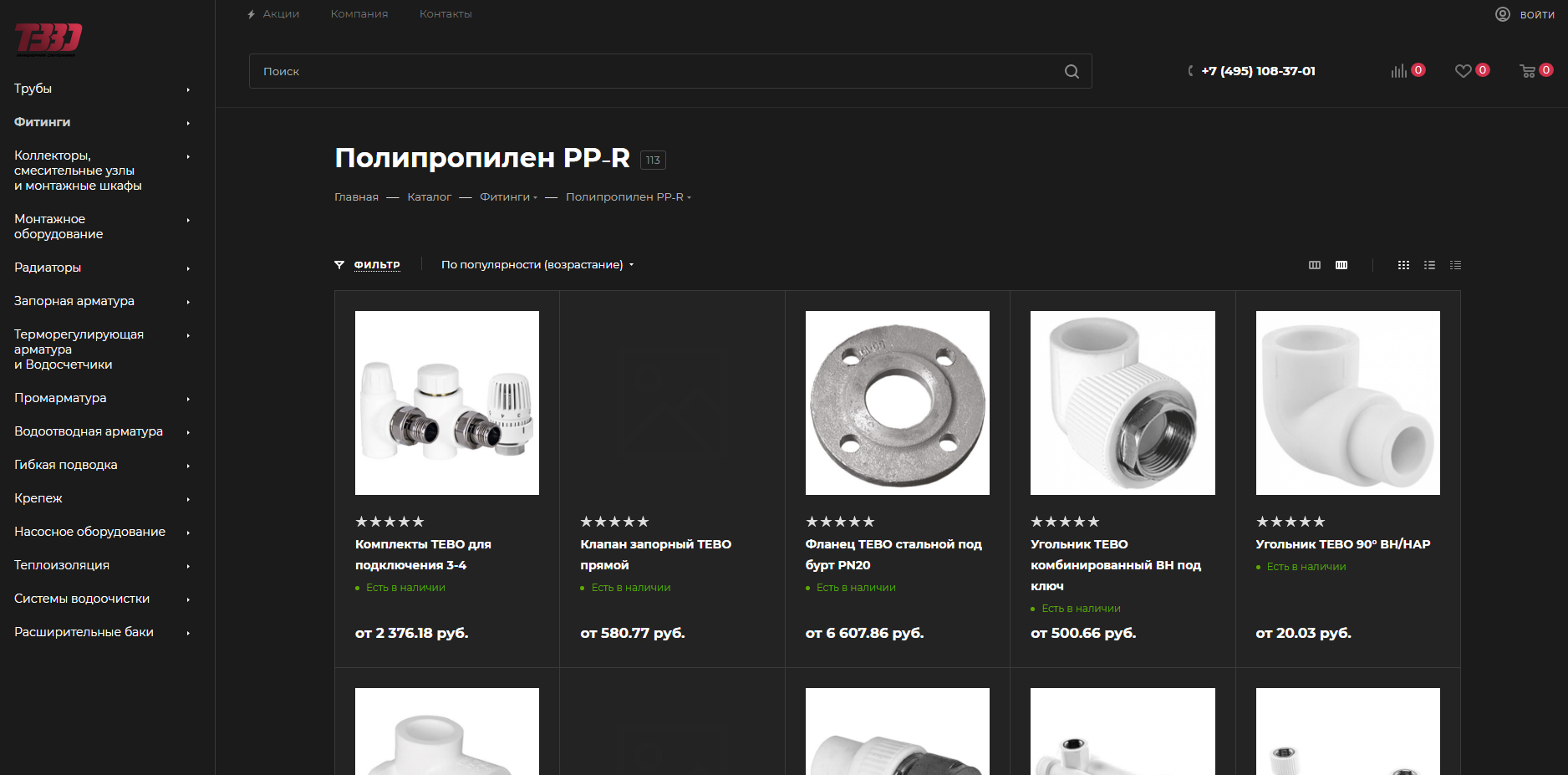
Task: Open the favorites heart icon
Action: (x=1463, y=71)
